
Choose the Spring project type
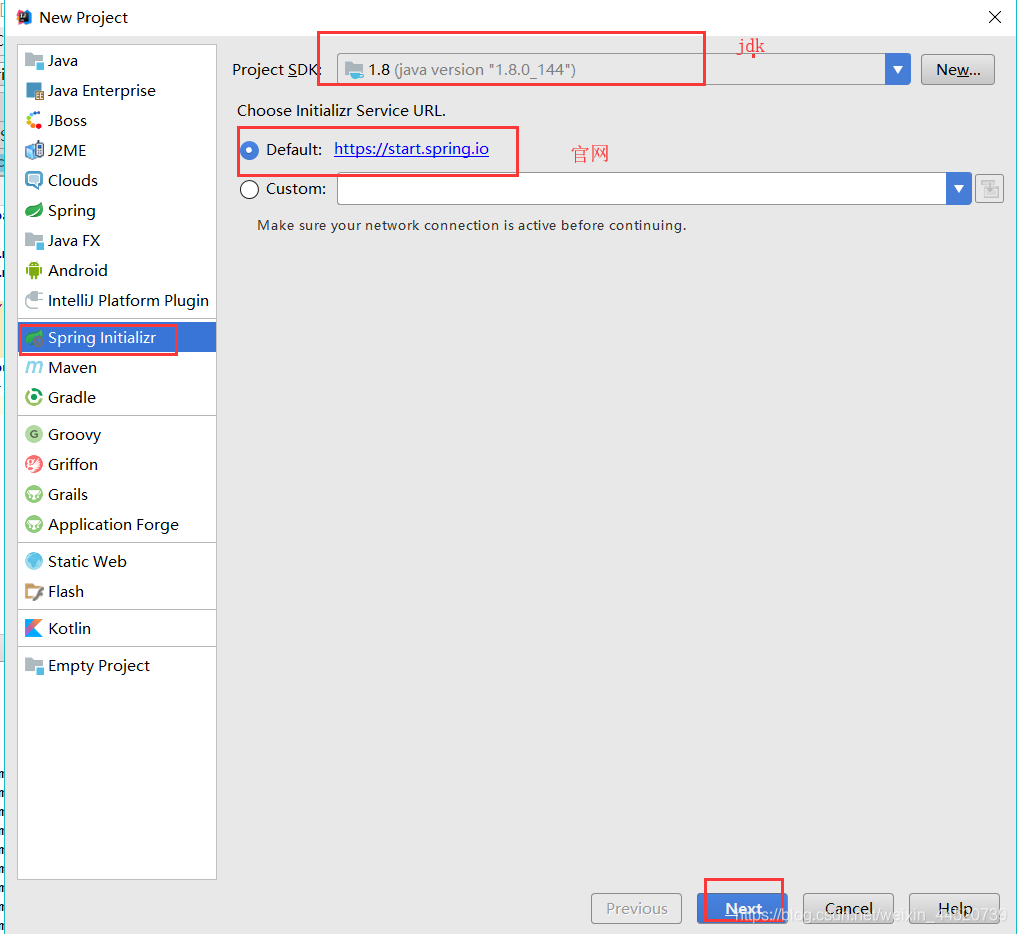[x=117, y=210]
